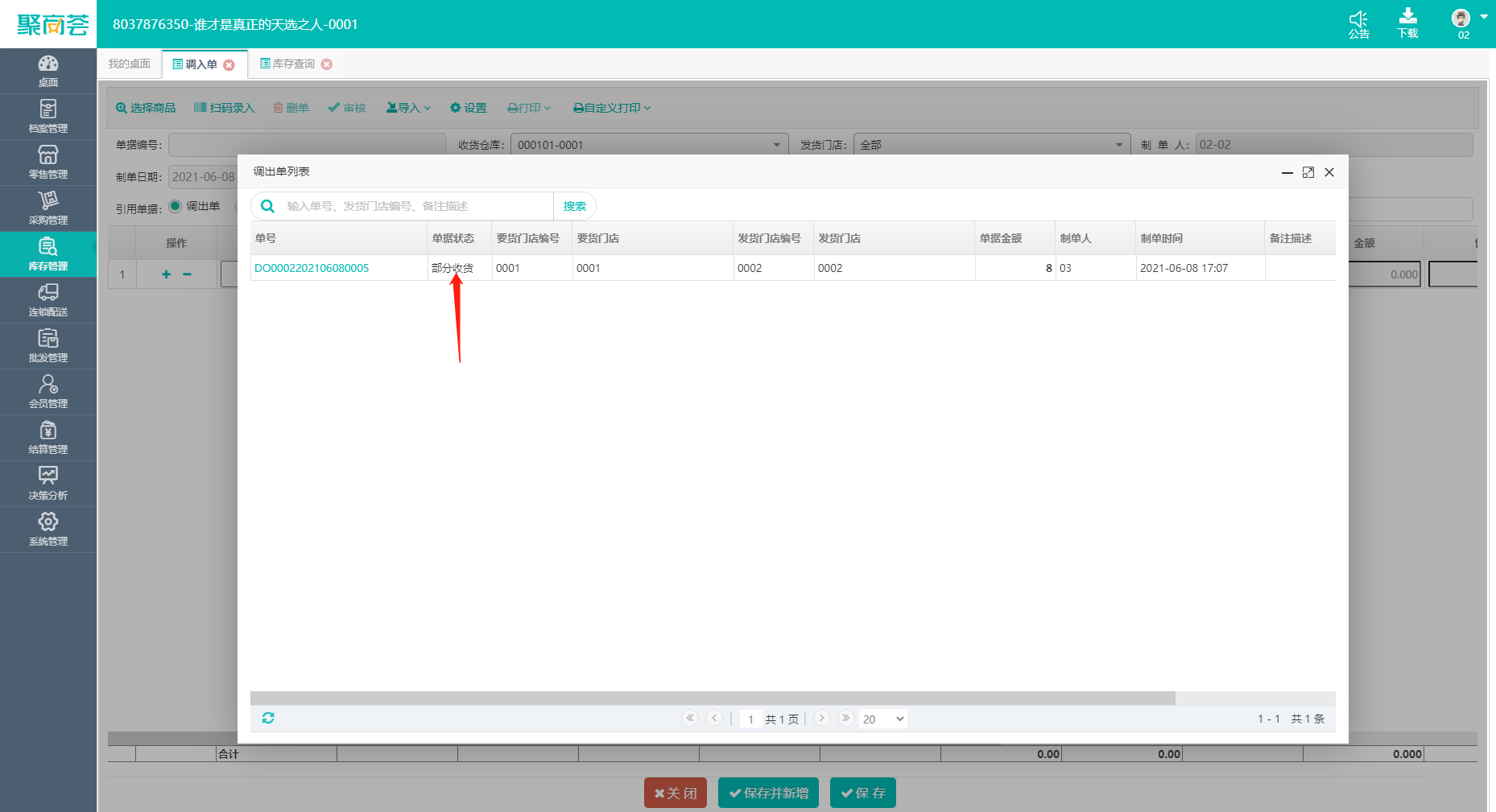The image size is (1496, 812).
Task: Open 决策分析 in the sidebar
Action: click(48, 484)
